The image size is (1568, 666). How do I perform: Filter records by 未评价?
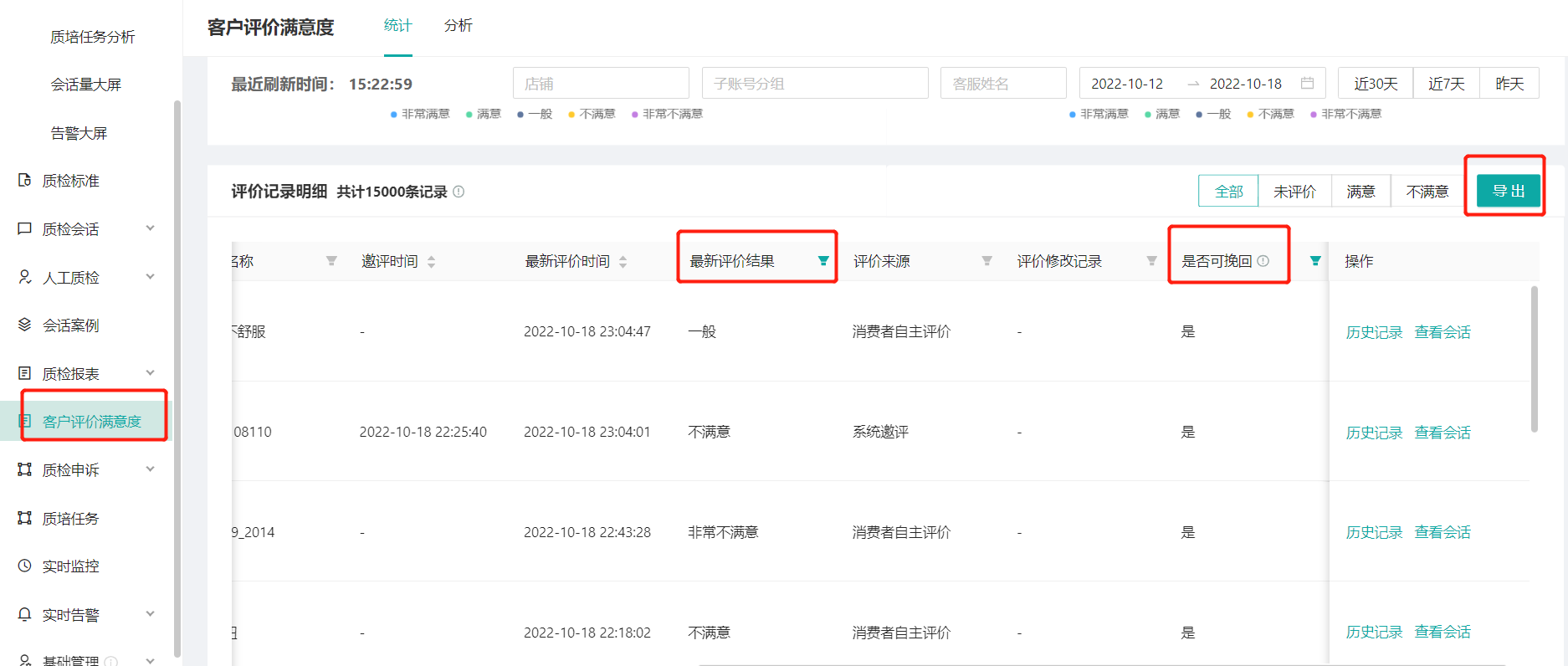[1294, 191]
